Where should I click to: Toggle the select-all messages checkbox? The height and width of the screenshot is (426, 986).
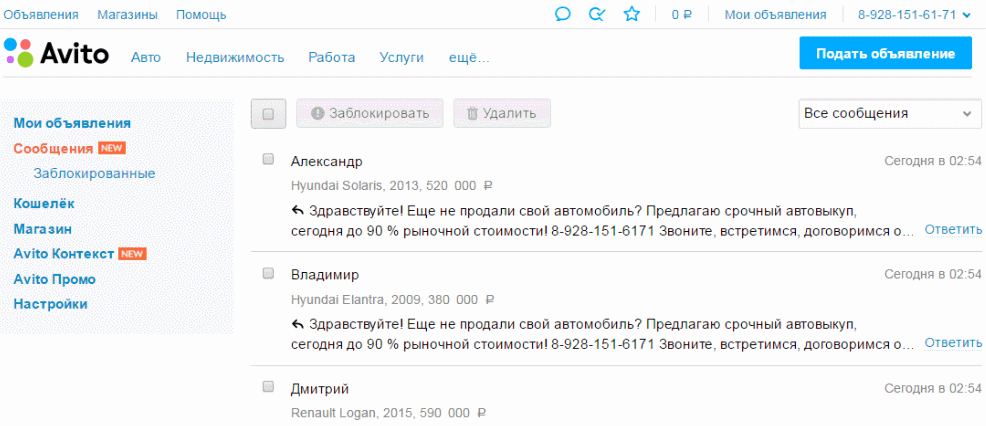pyautogui.click(x=269, y=114)
